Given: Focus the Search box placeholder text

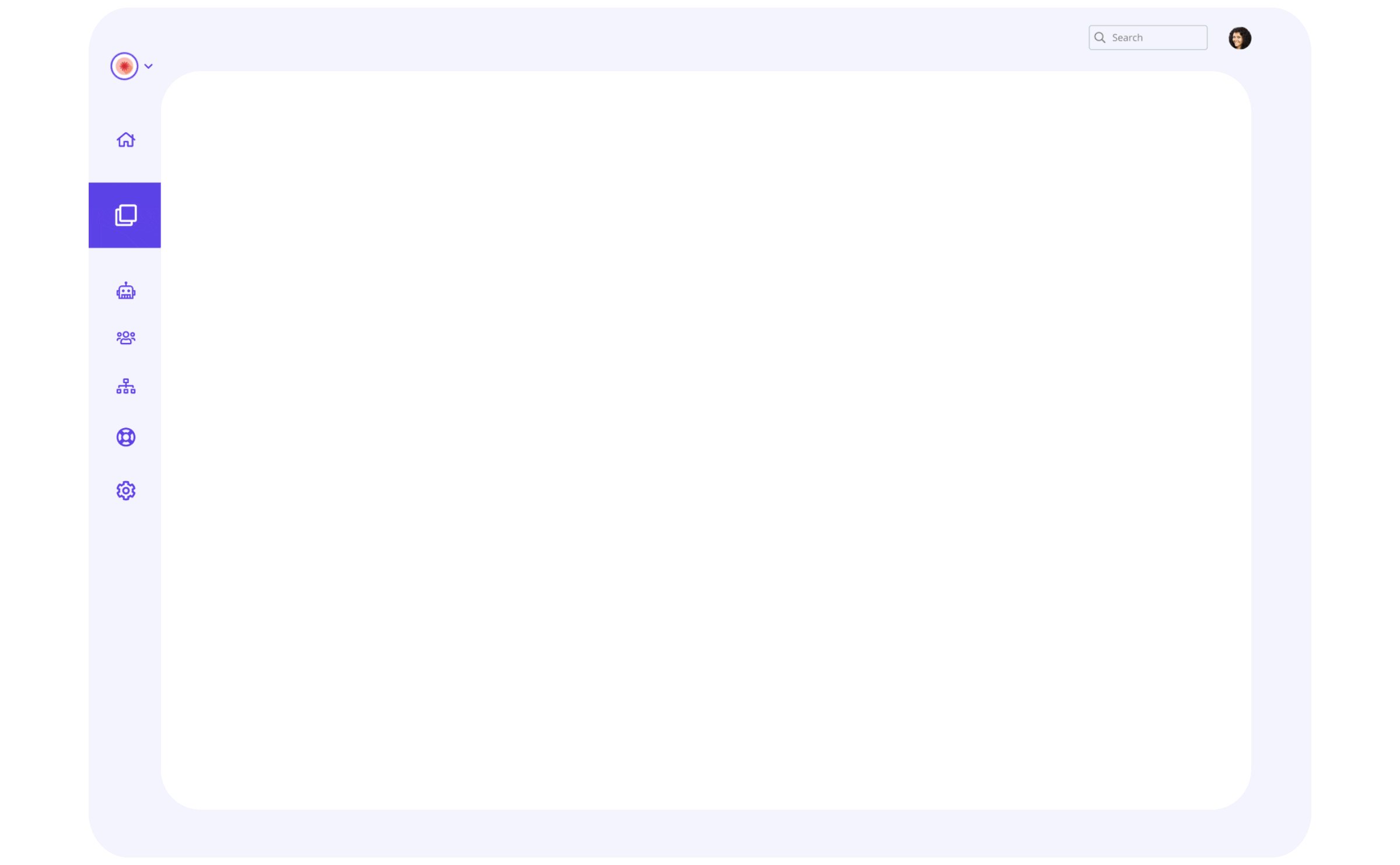Looking at the screenshot, I should coord(1127,37).
